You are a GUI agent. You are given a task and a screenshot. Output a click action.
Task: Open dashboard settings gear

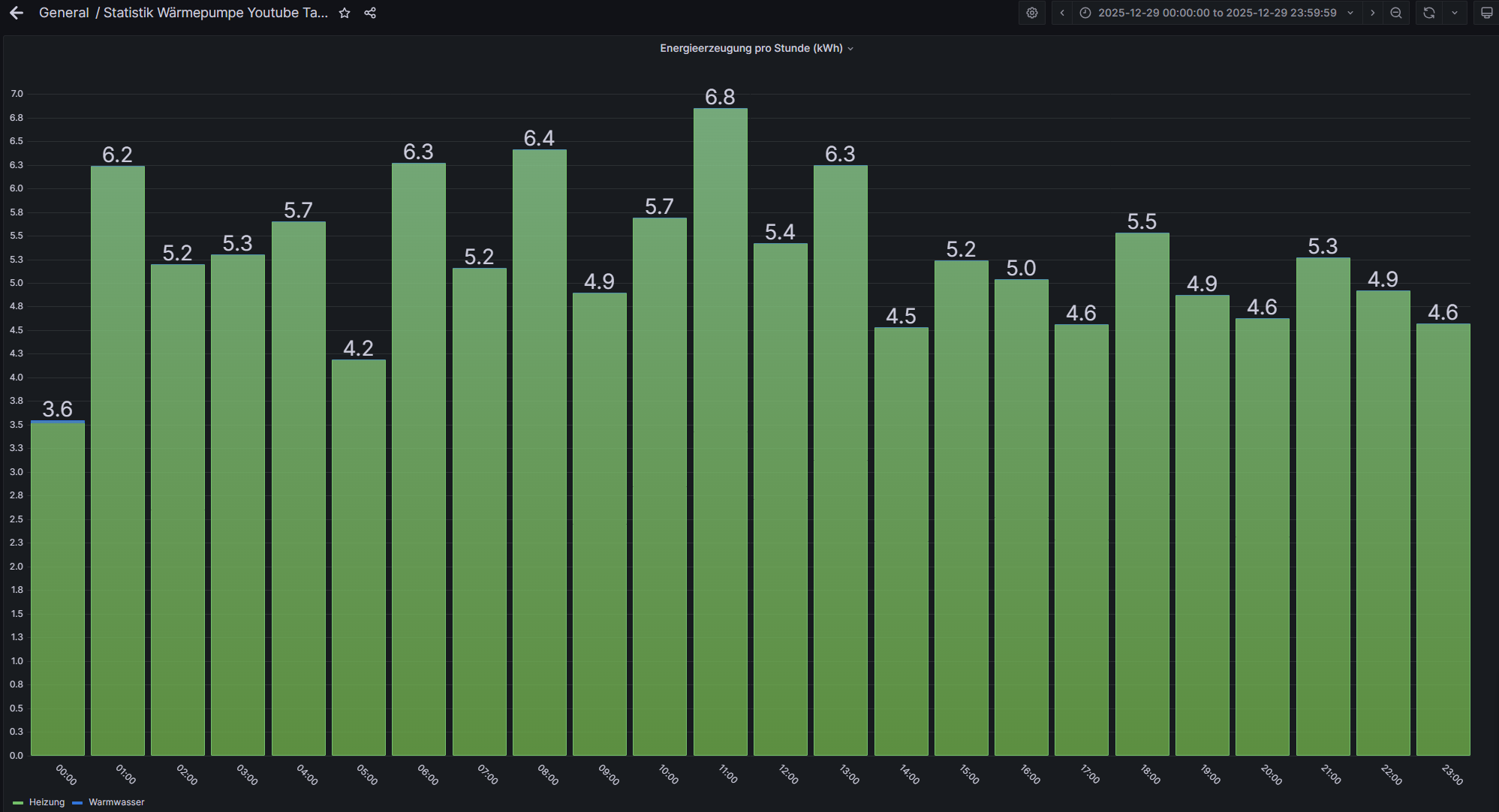[x=1032, y=13]
